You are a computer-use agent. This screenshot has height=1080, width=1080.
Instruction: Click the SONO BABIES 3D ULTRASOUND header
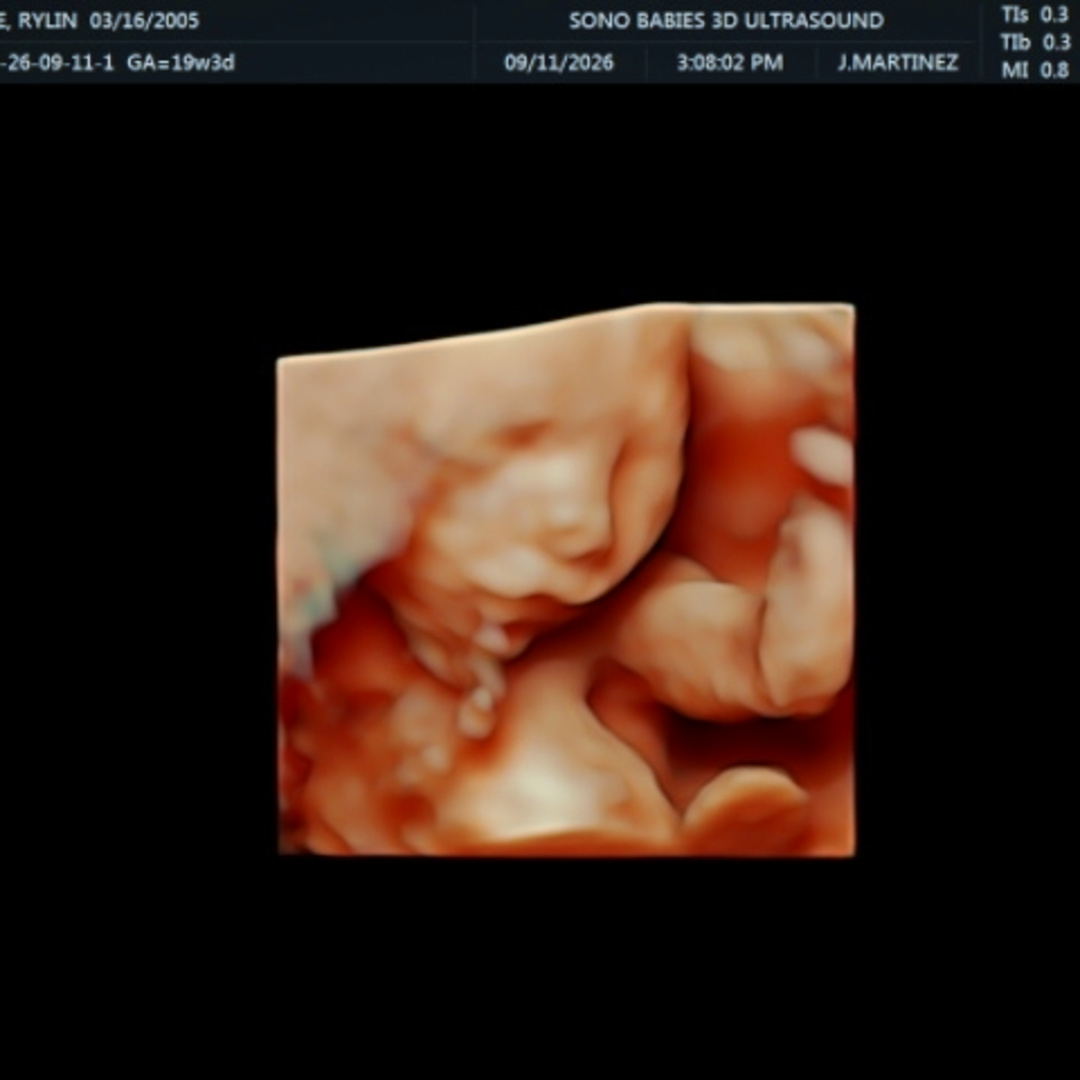726,21
